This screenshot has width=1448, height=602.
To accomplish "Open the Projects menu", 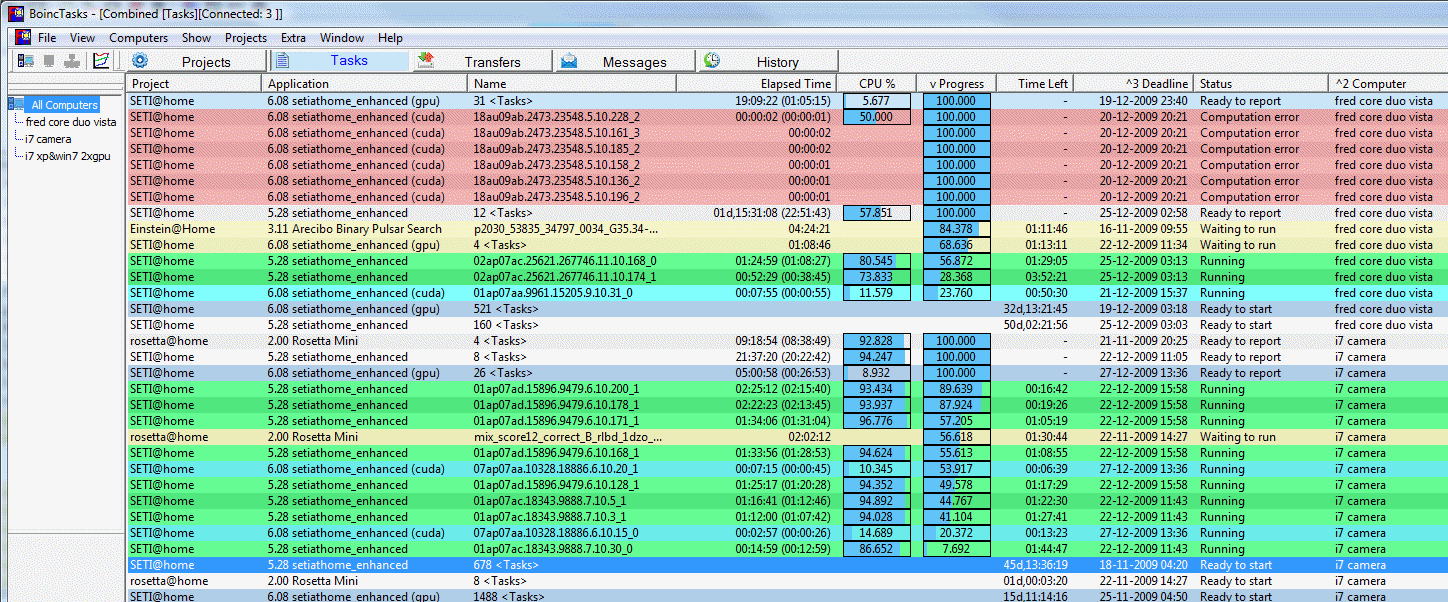I will 246,38.
